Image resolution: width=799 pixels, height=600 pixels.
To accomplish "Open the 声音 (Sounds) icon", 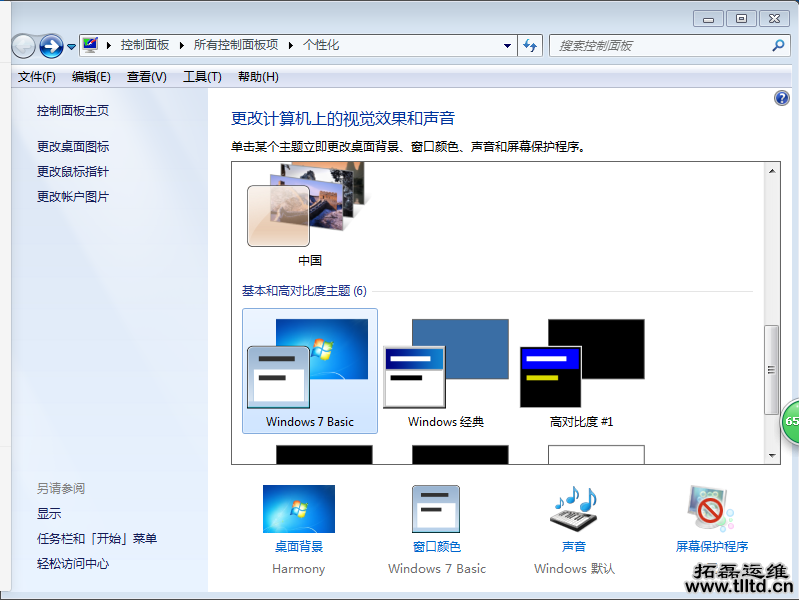I will (x=573, y=510).
